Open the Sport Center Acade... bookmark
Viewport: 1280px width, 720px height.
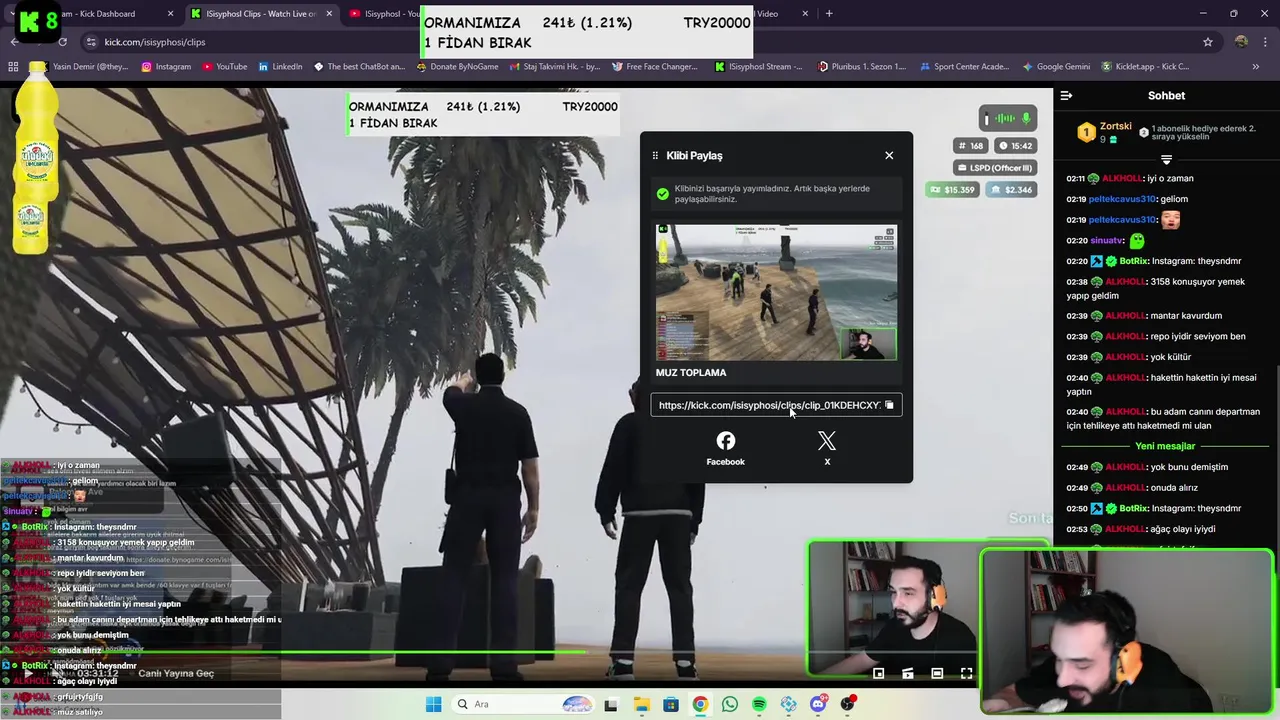(963, 67)
